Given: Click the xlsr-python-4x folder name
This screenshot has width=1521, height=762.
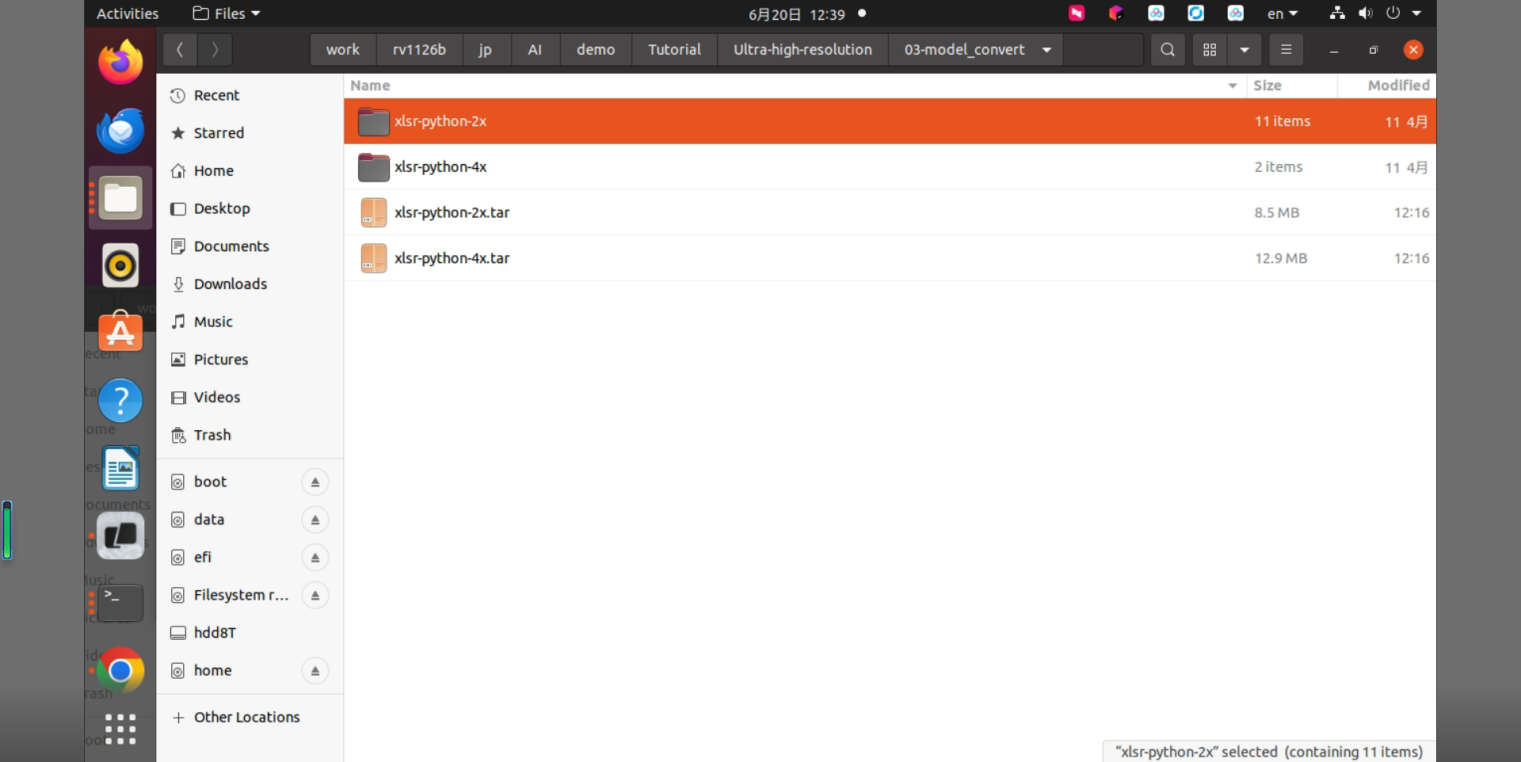Looking at the screenshot, I should click(x=441, y=167).
